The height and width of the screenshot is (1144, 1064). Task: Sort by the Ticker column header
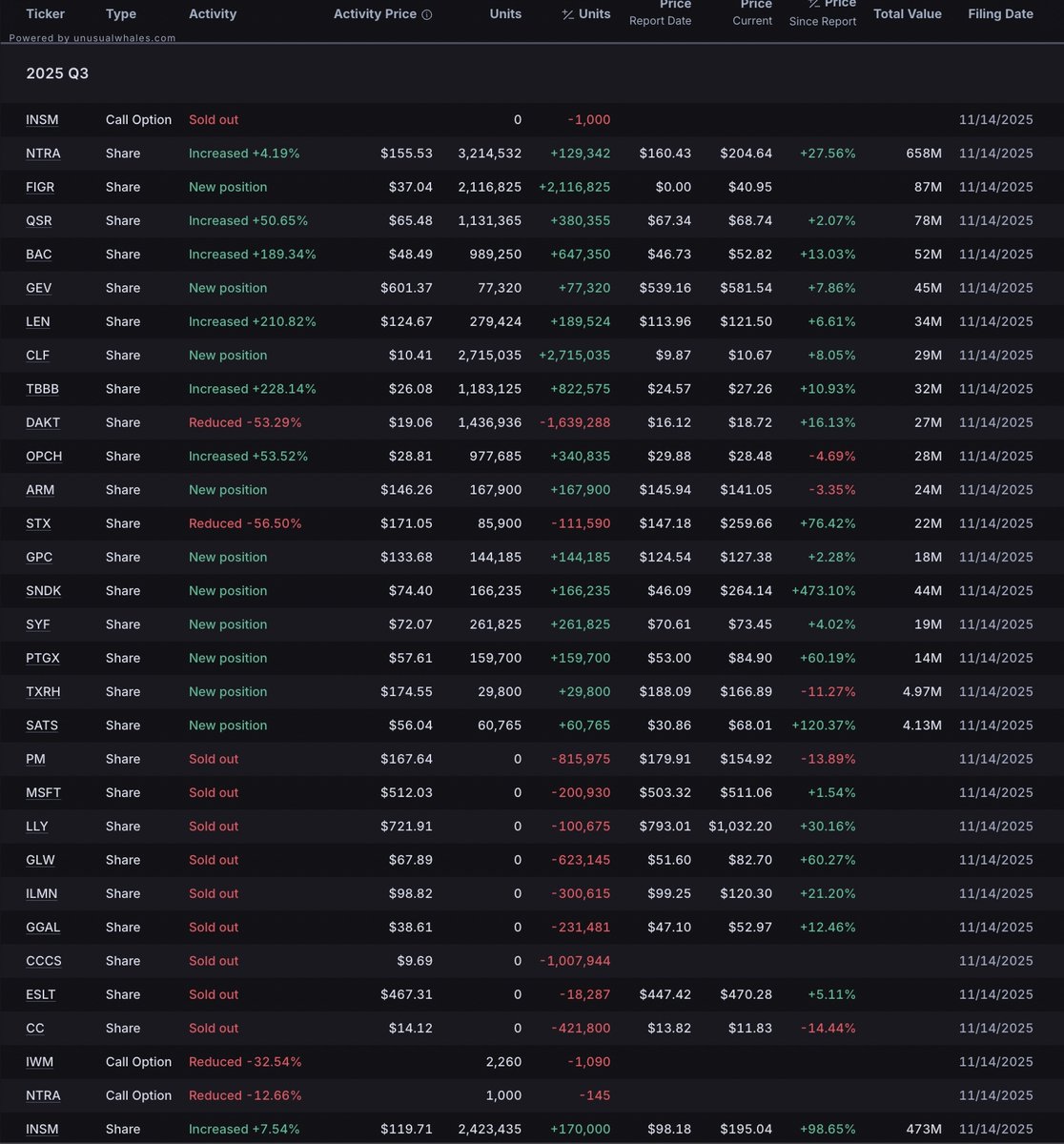click(x=46, y=14)
